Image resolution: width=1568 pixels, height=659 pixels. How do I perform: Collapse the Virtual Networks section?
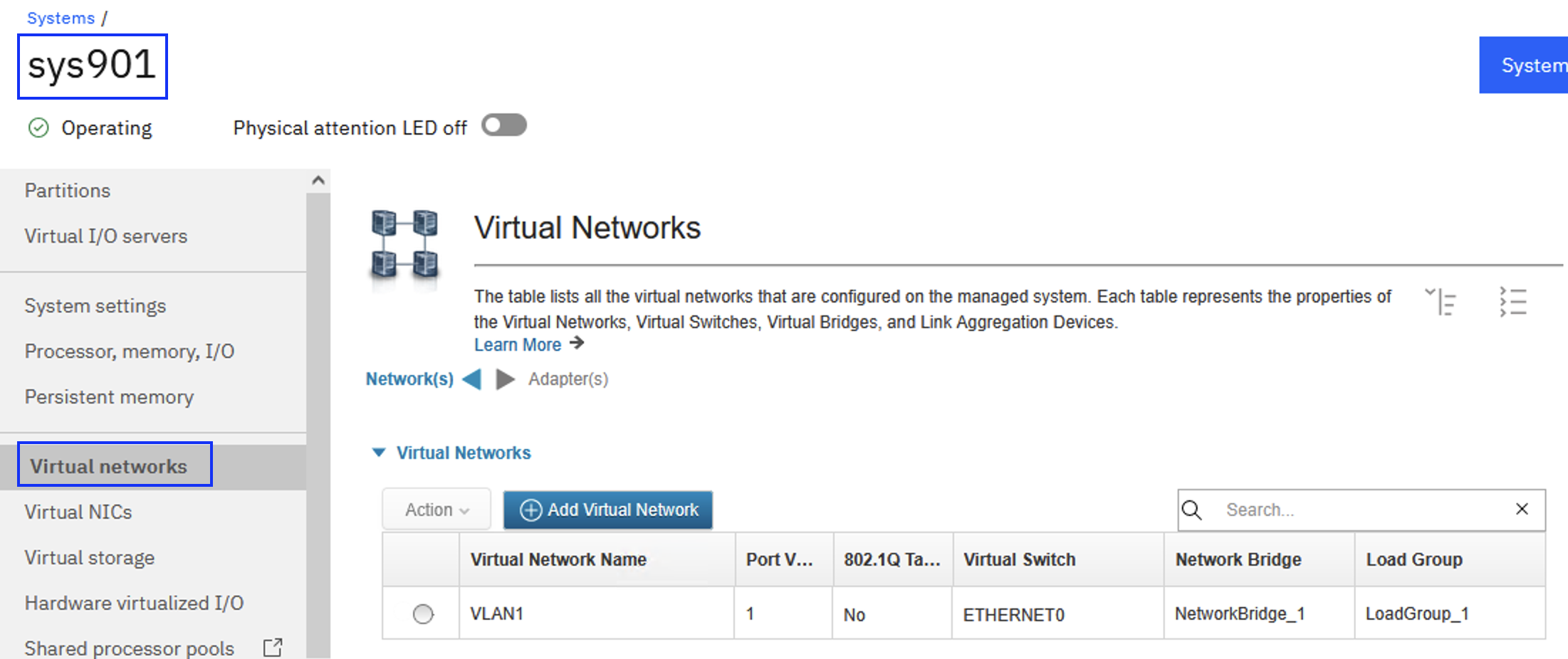[x=379, y=453]
